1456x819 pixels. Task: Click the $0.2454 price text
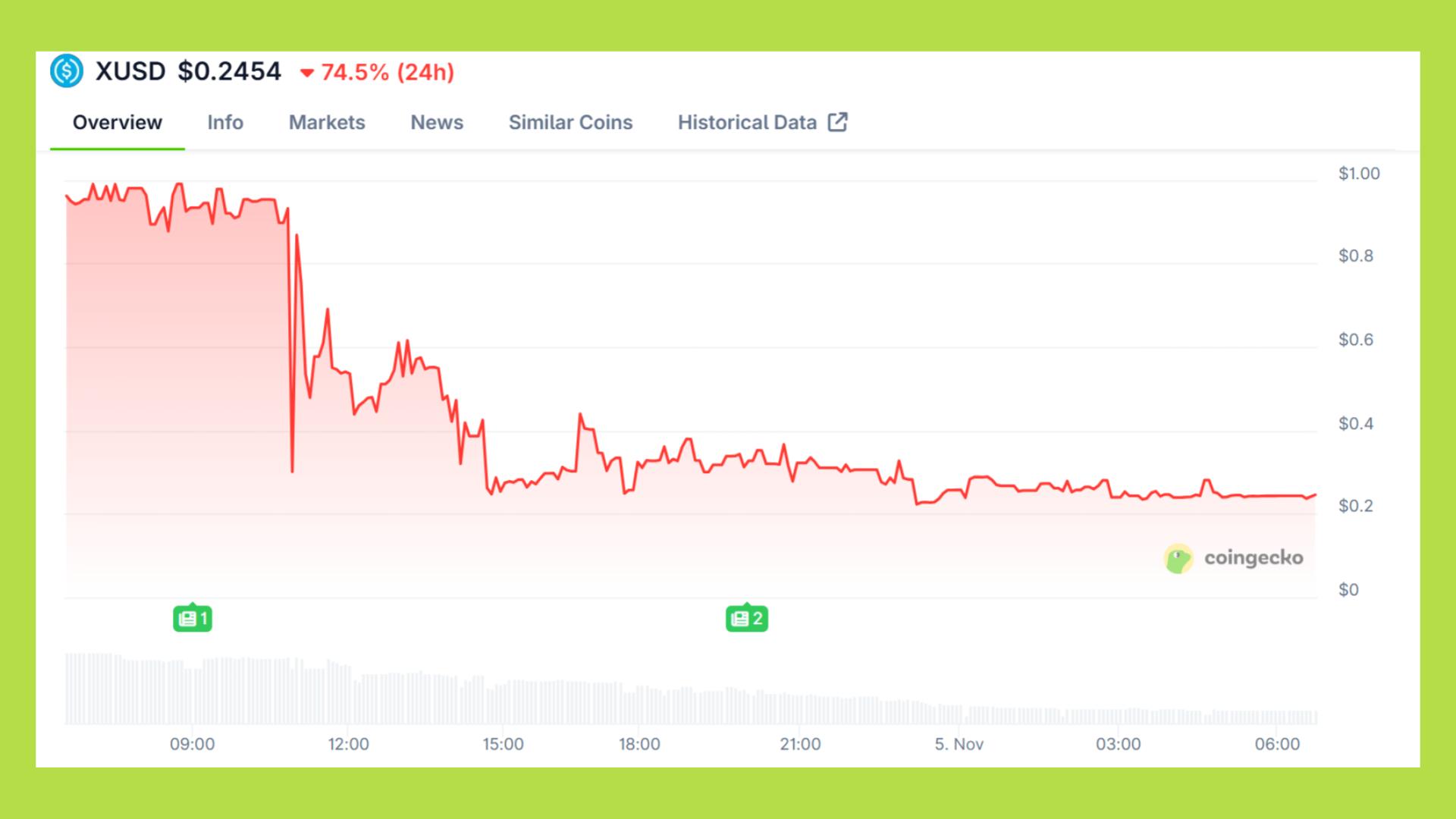229,72
